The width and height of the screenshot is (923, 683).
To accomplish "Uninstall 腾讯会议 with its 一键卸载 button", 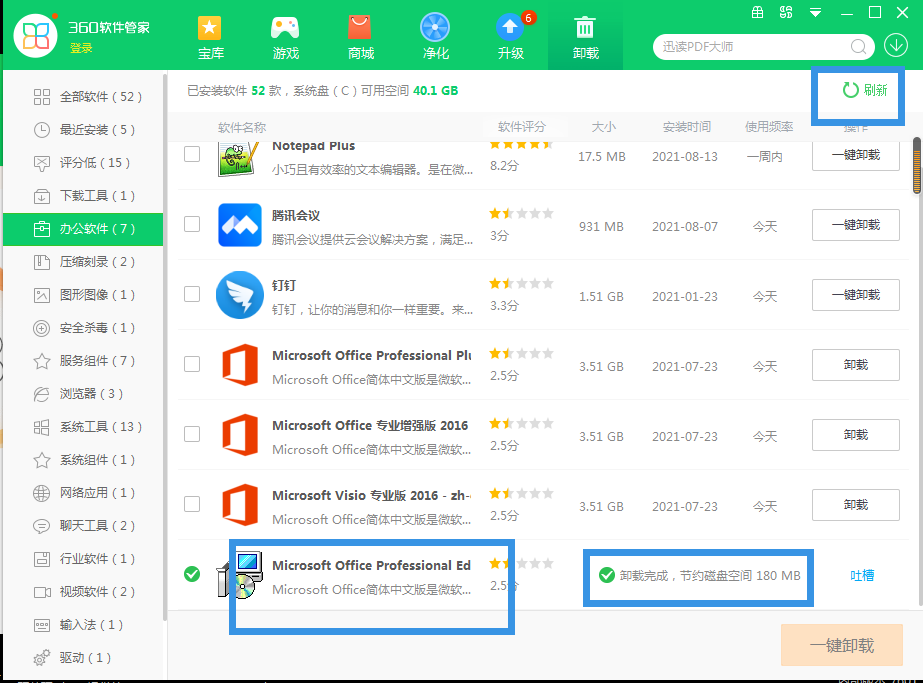I will (x=856, y=225).
